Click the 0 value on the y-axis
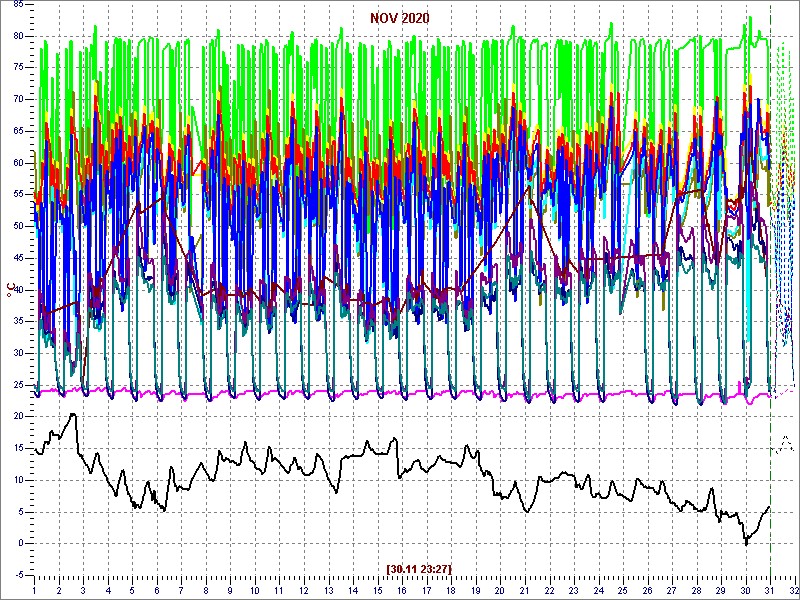Screen dimensions: 800x600 coord(20,543)
